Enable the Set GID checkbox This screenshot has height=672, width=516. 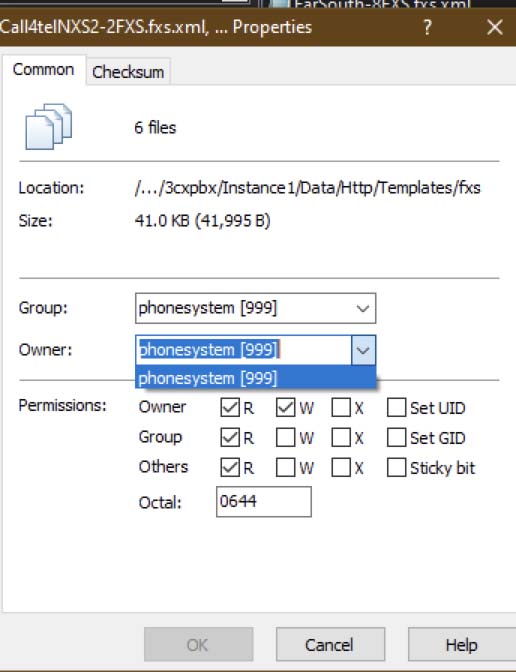pyautogui.click(x=396, y=437)
